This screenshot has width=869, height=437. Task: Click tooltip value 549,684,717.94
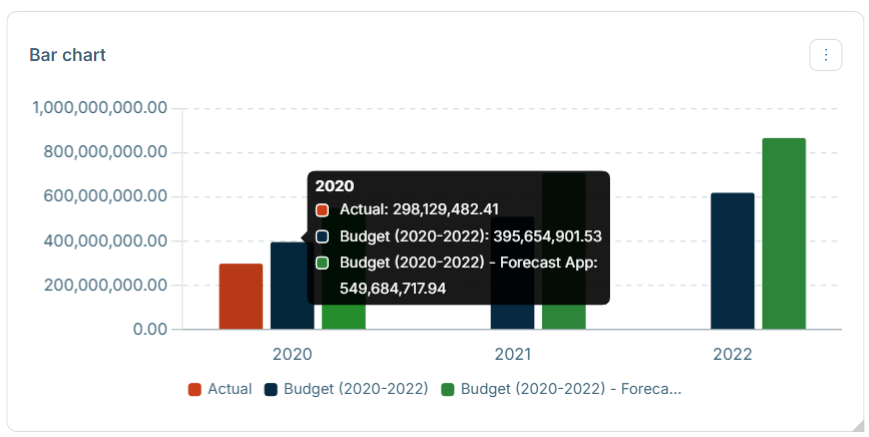[x=393, y=289]
